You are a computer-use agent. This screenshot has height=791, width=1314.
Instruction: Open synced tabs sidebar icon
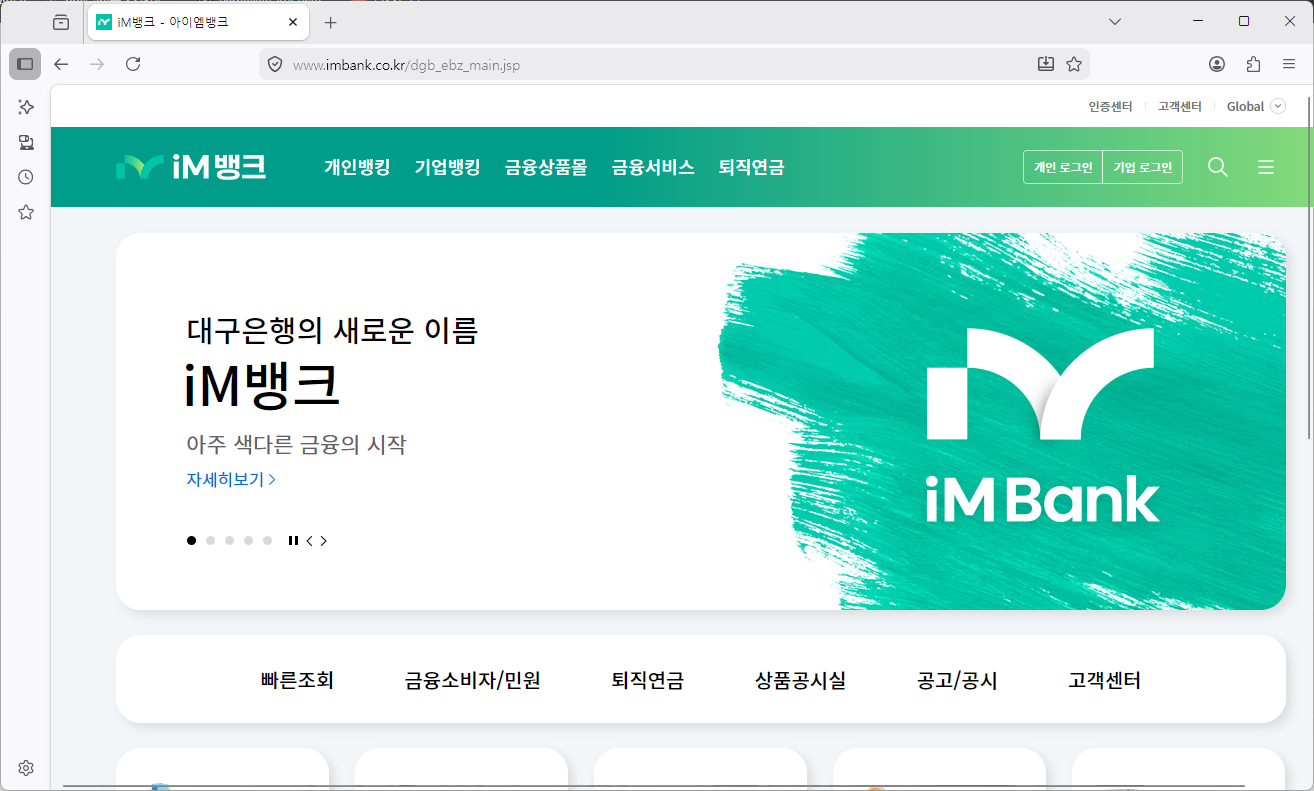point(26,142)
